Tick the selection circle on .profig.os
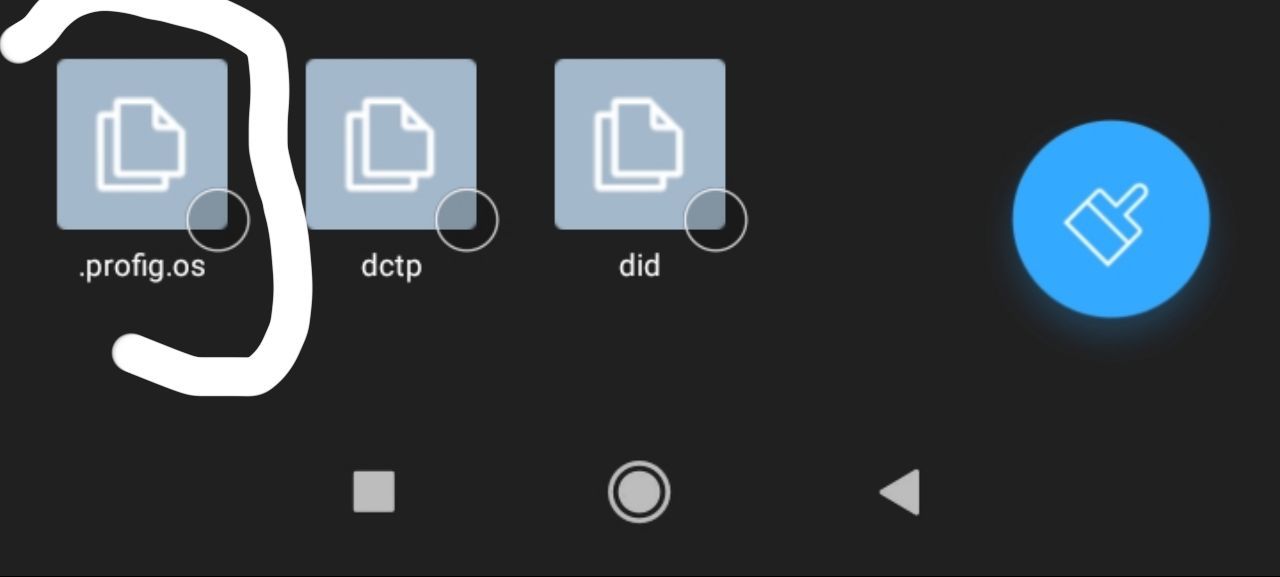The height and width of the screenshot is (577, 1280). (218, 220)
